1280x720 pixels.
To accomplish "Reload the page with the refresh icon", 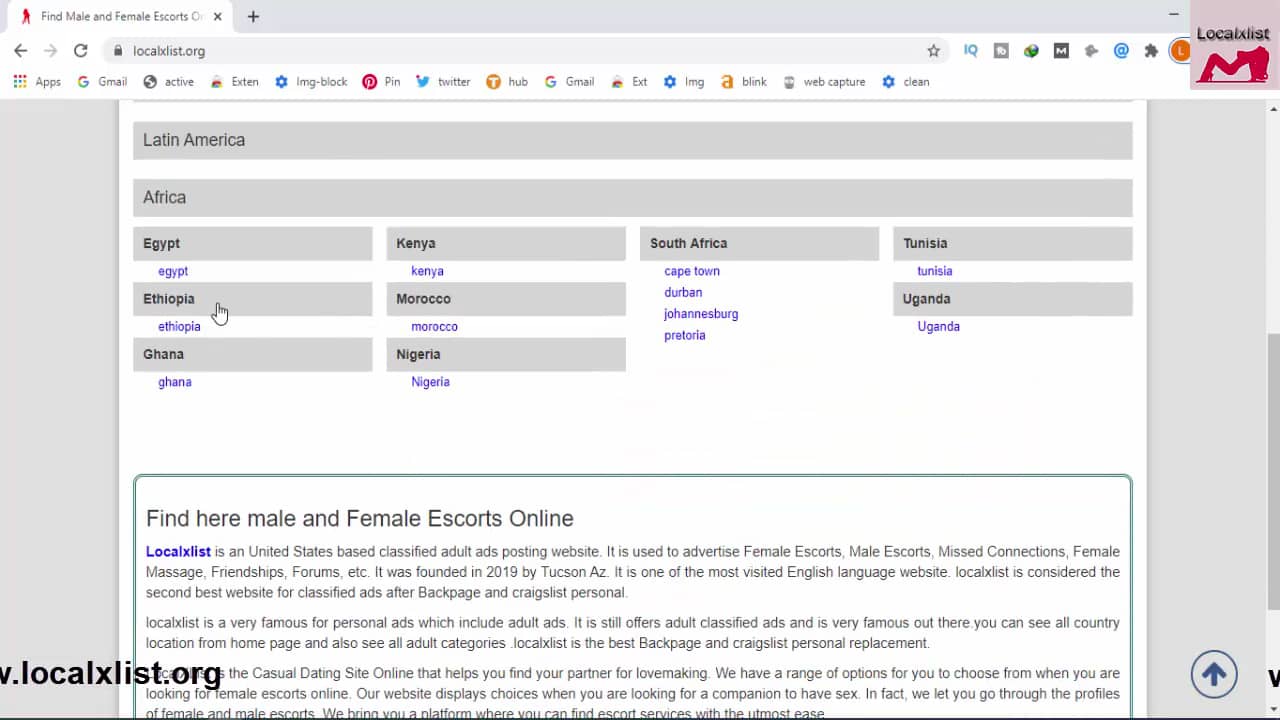I will pos(81,51).
